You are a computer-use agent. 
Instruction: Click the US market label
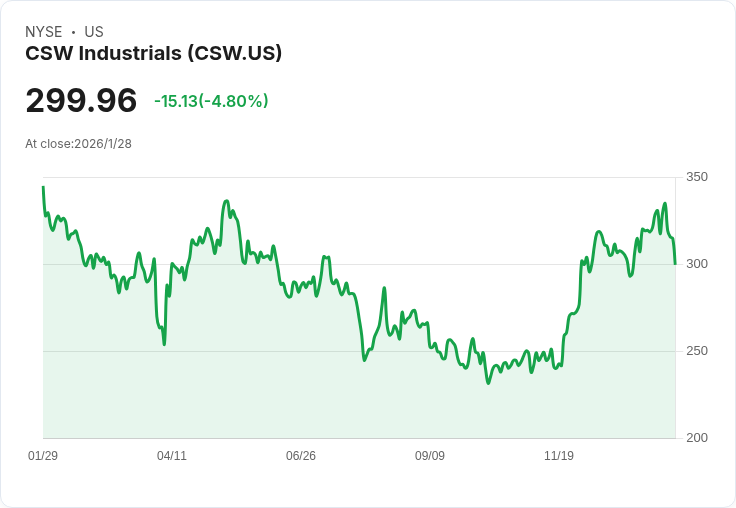point(94,32)
